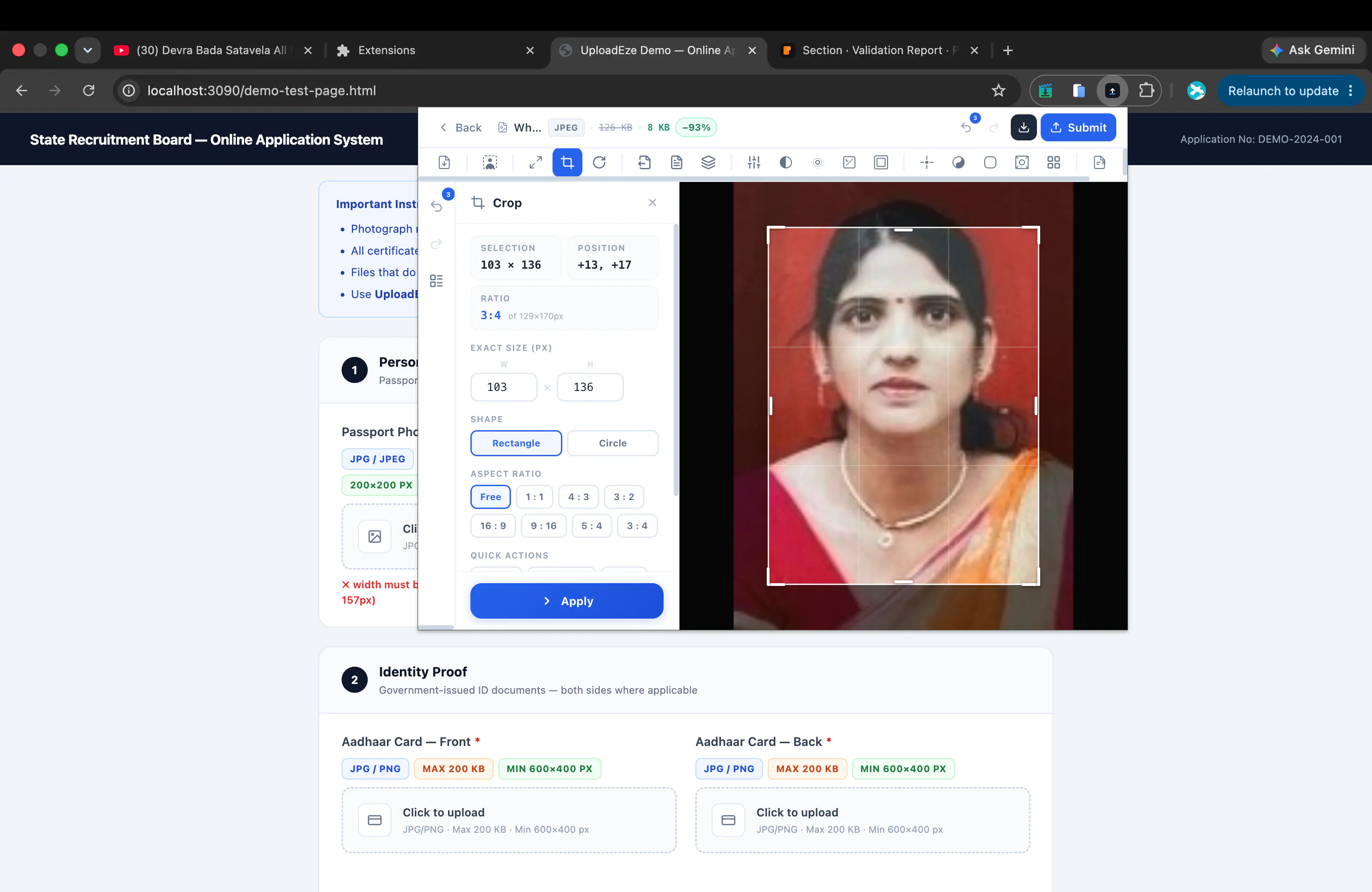This screenshot has width=1372, height=892.
Task: Open the stacked layers tool
Action: 708,162
